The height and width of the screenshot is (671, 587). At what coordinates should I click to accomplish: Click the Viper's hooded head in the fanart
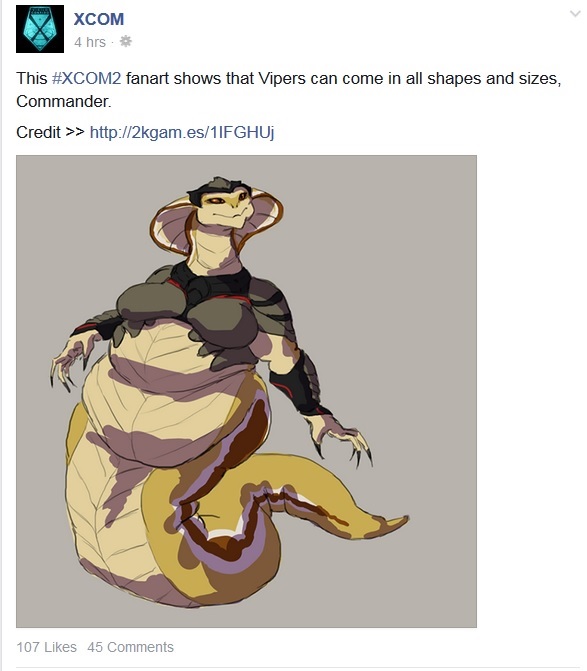point(216,216)
